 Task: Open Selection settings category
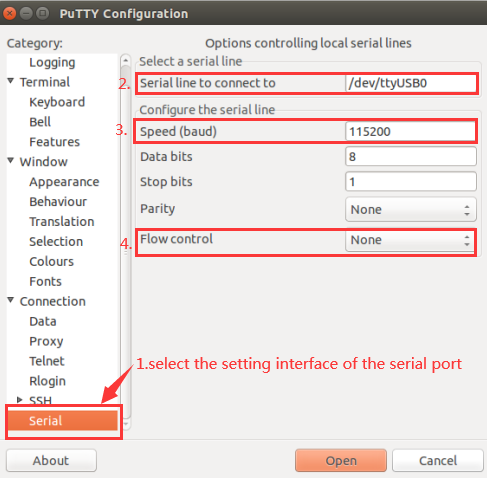[x=56, y=242]
